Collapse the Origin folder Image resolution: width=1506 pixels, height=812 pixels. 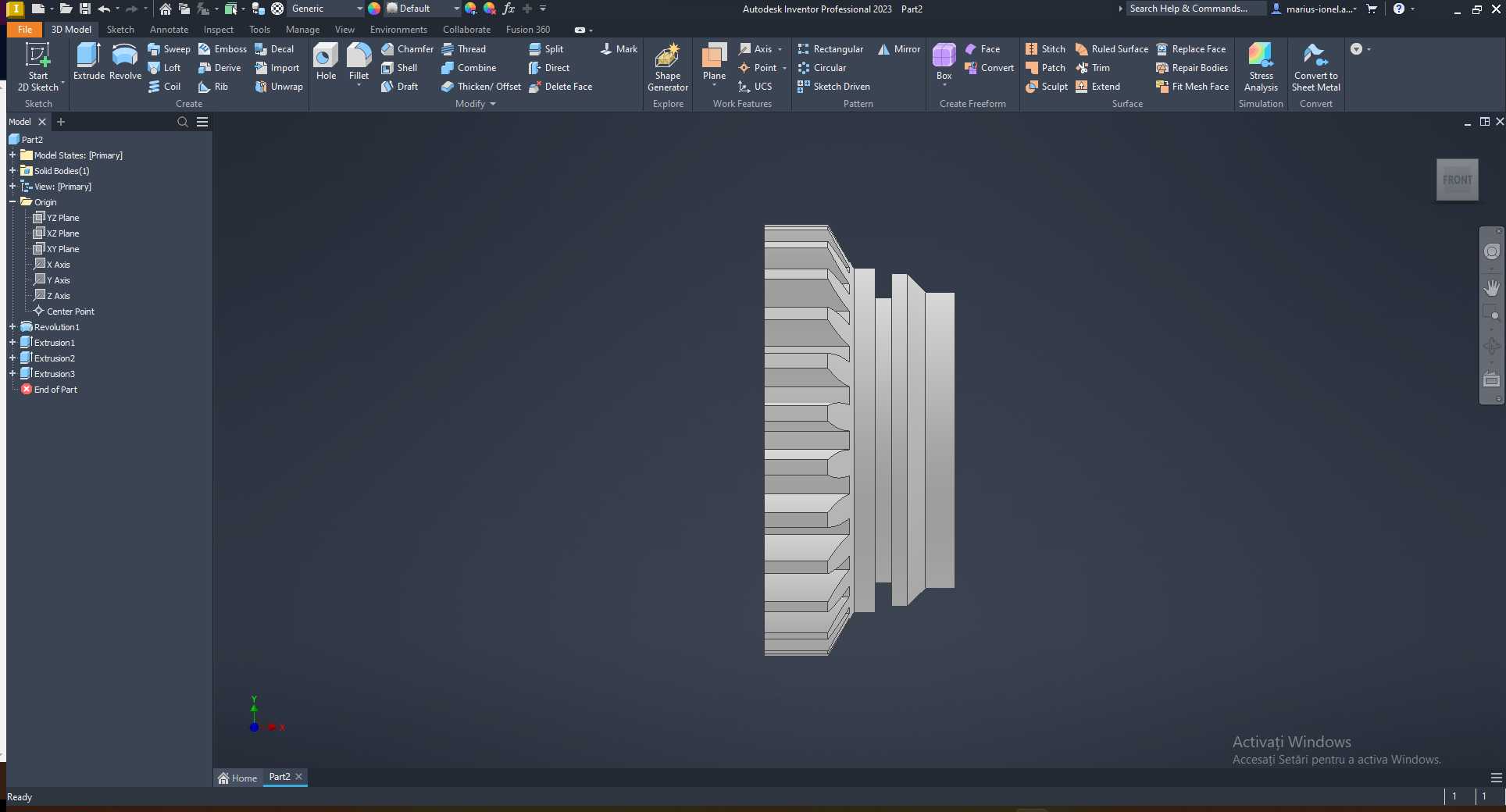[x=12, y=202]
